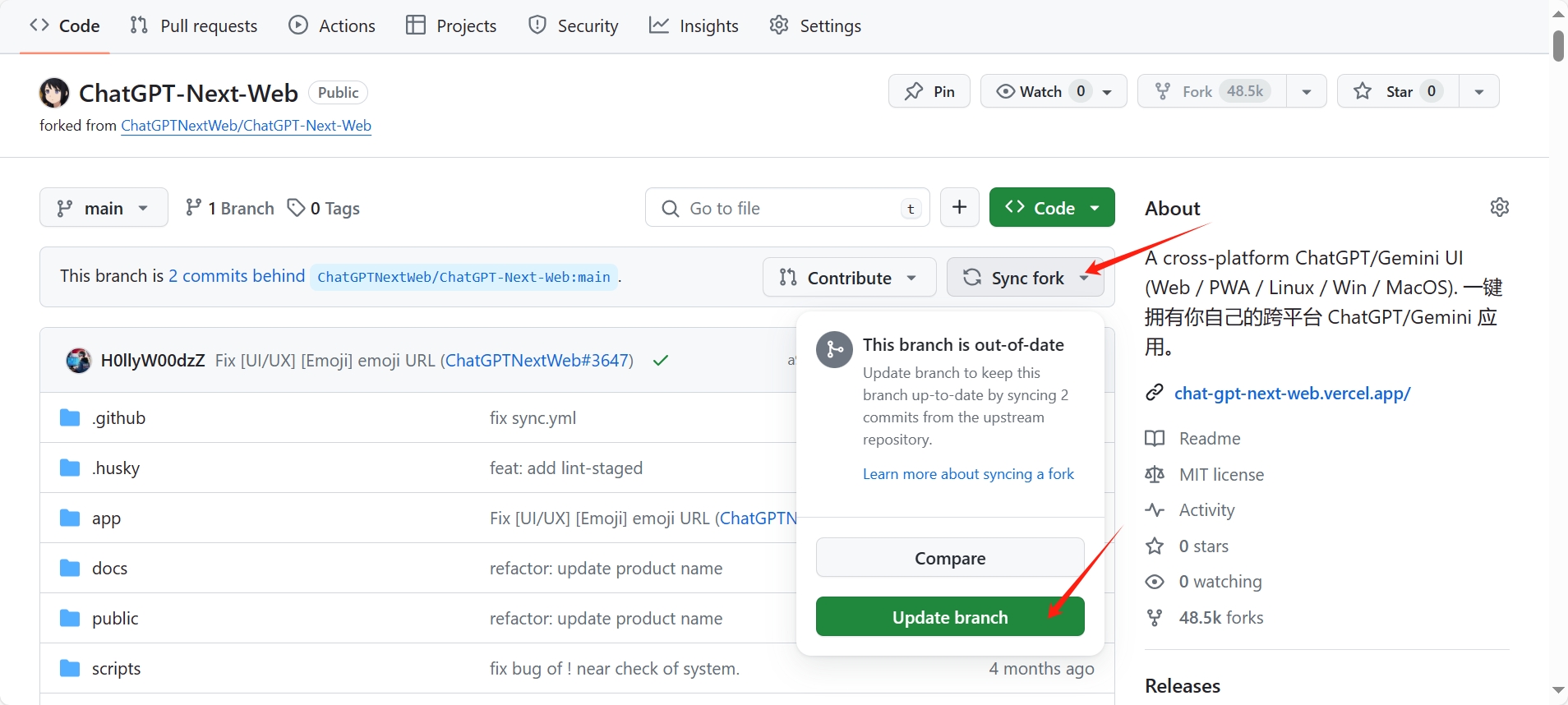The width and height of the screenshot is (1568, 705).
Task: Click the green commit status checkmark
Action: [x=661, y=360]
